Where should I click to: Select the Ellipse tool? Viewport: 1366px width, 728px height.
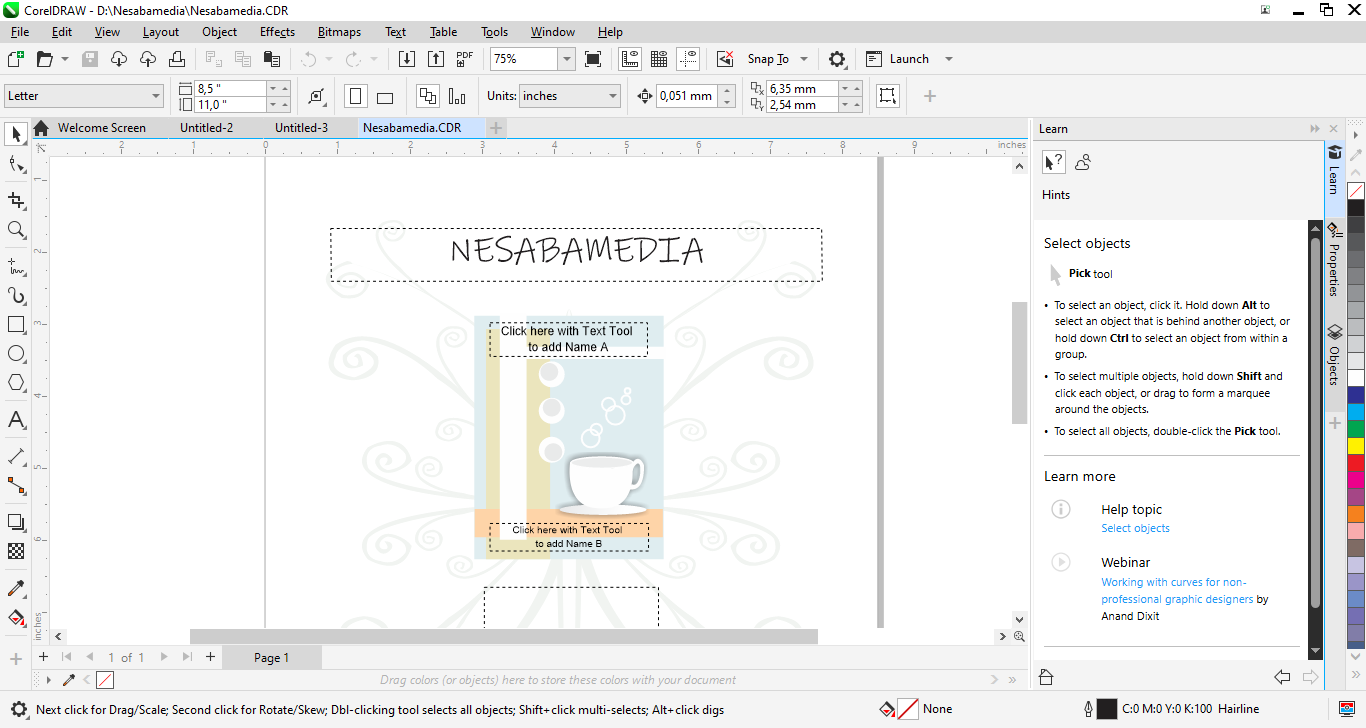pyautogui.click(x=16, y=354)
